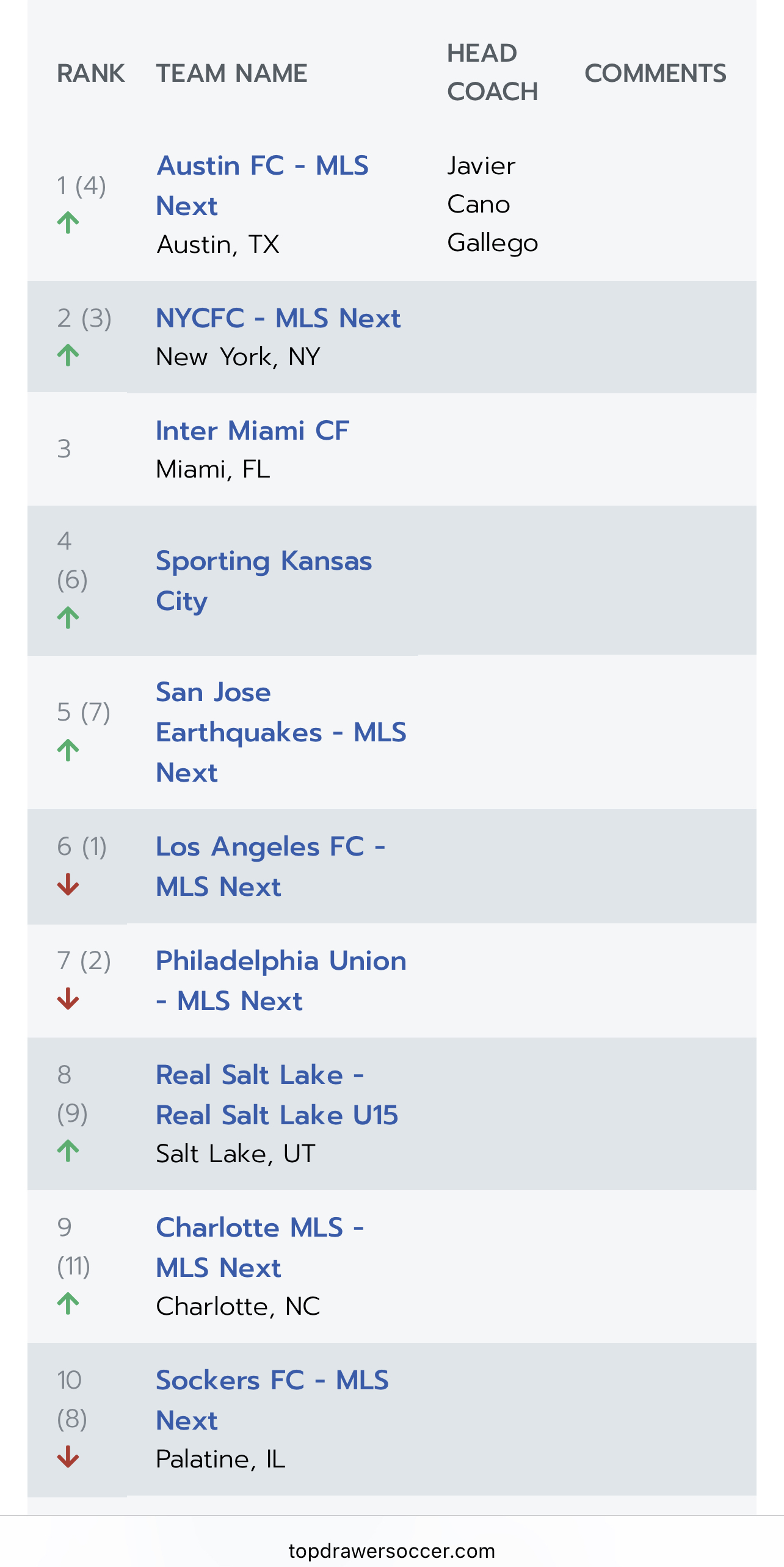Click red down arrow for Sockers FC
This screenshot has width=784, height=1567.
68,1456
